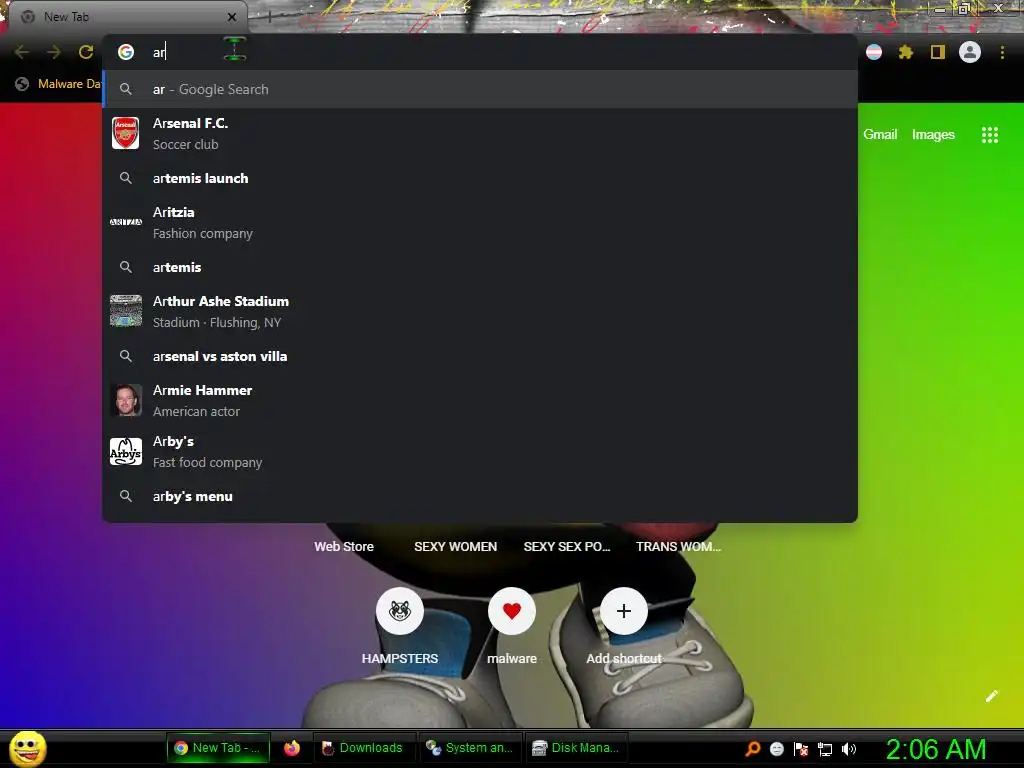Click the volume speaker tray icon

tap(848, 749)
